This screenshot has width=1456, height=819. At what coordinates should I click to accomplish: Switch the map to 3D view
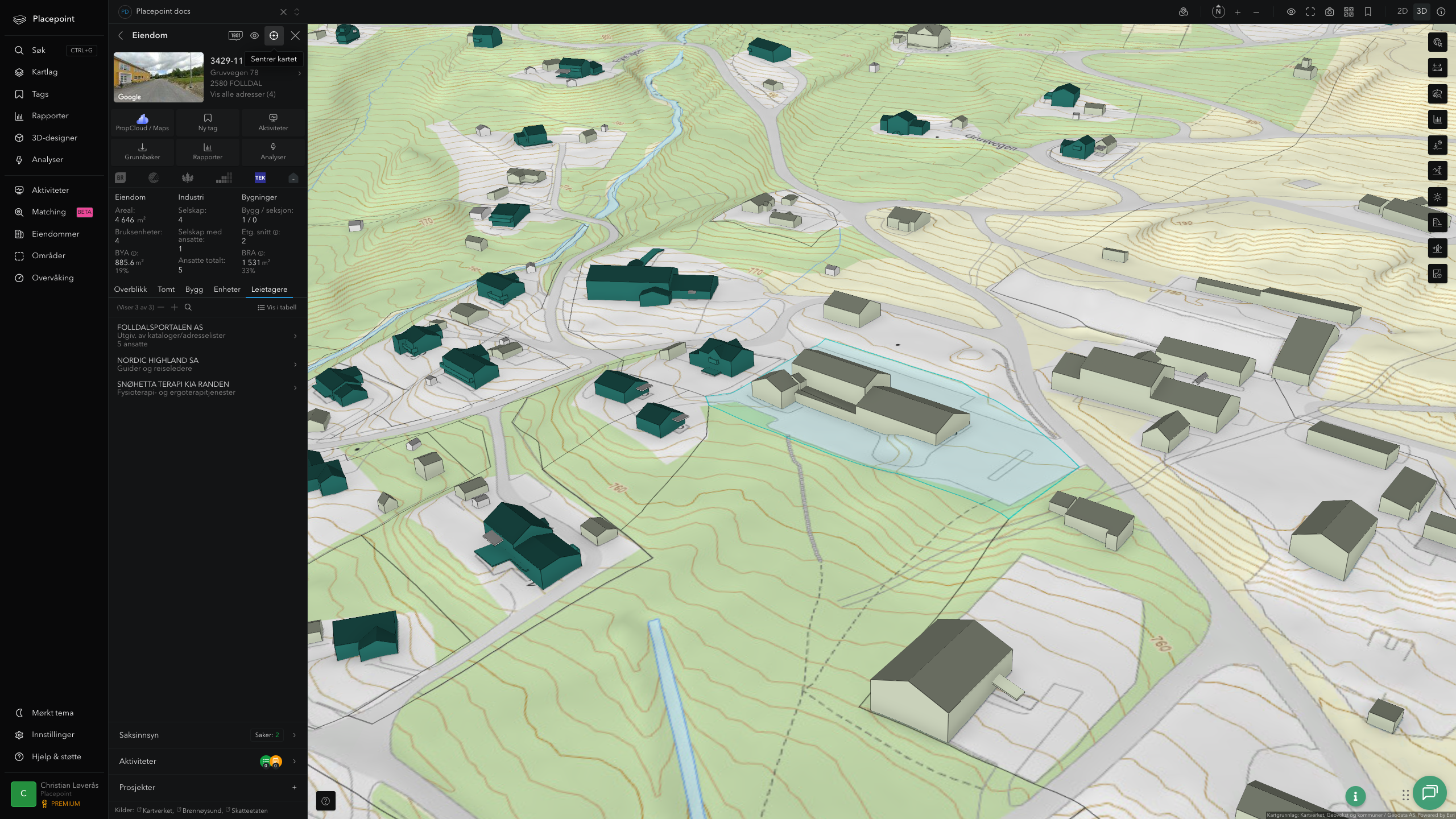coord(1422,11)
